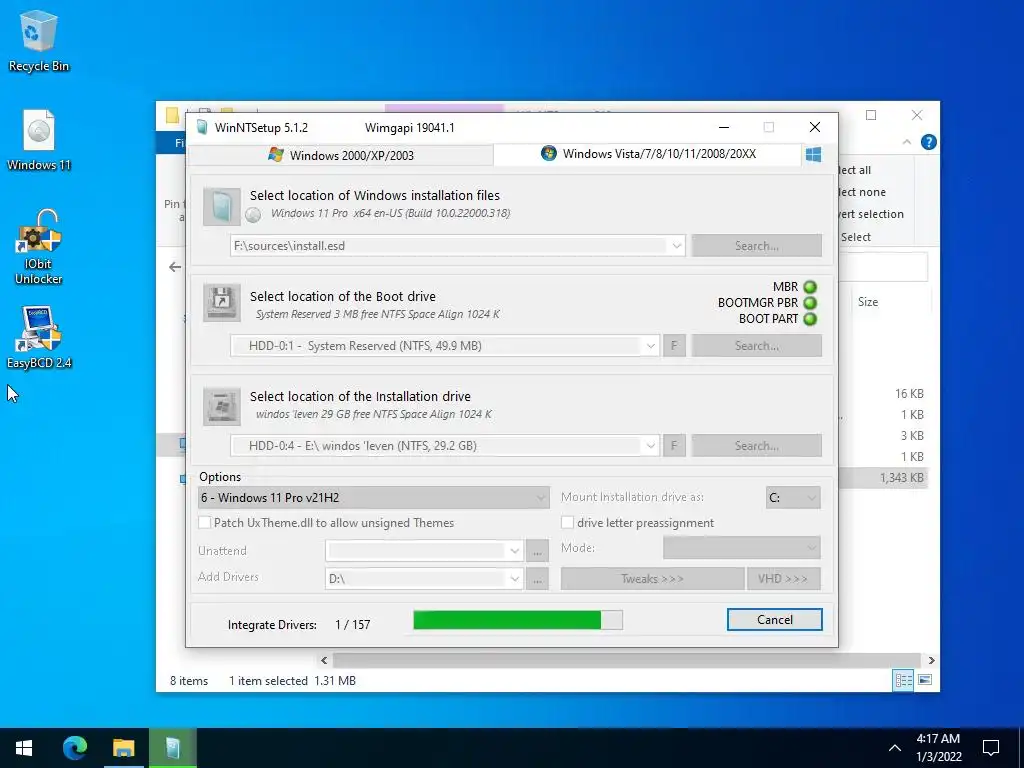Browse for Unattend file with ... button
The height and width of the screenshot is (768, 1024).
tap(537, 551)
